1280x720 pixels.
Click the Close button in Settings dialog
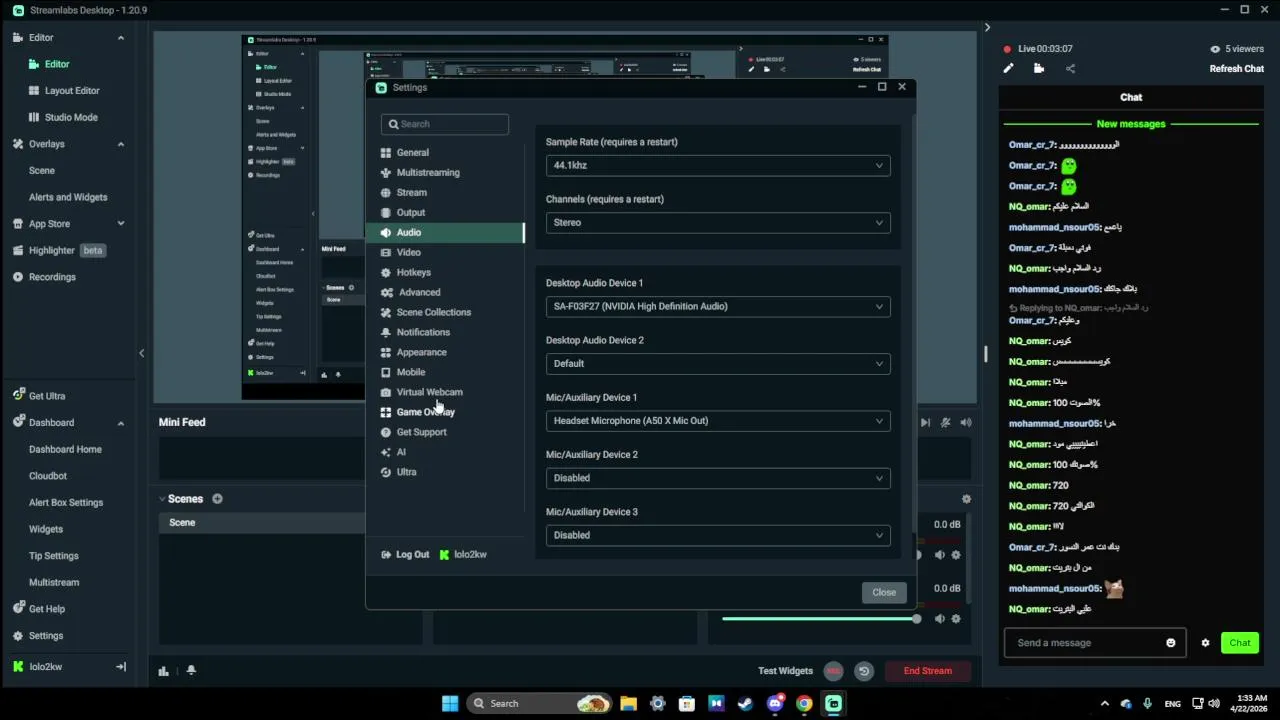click(x=884, y=593)
